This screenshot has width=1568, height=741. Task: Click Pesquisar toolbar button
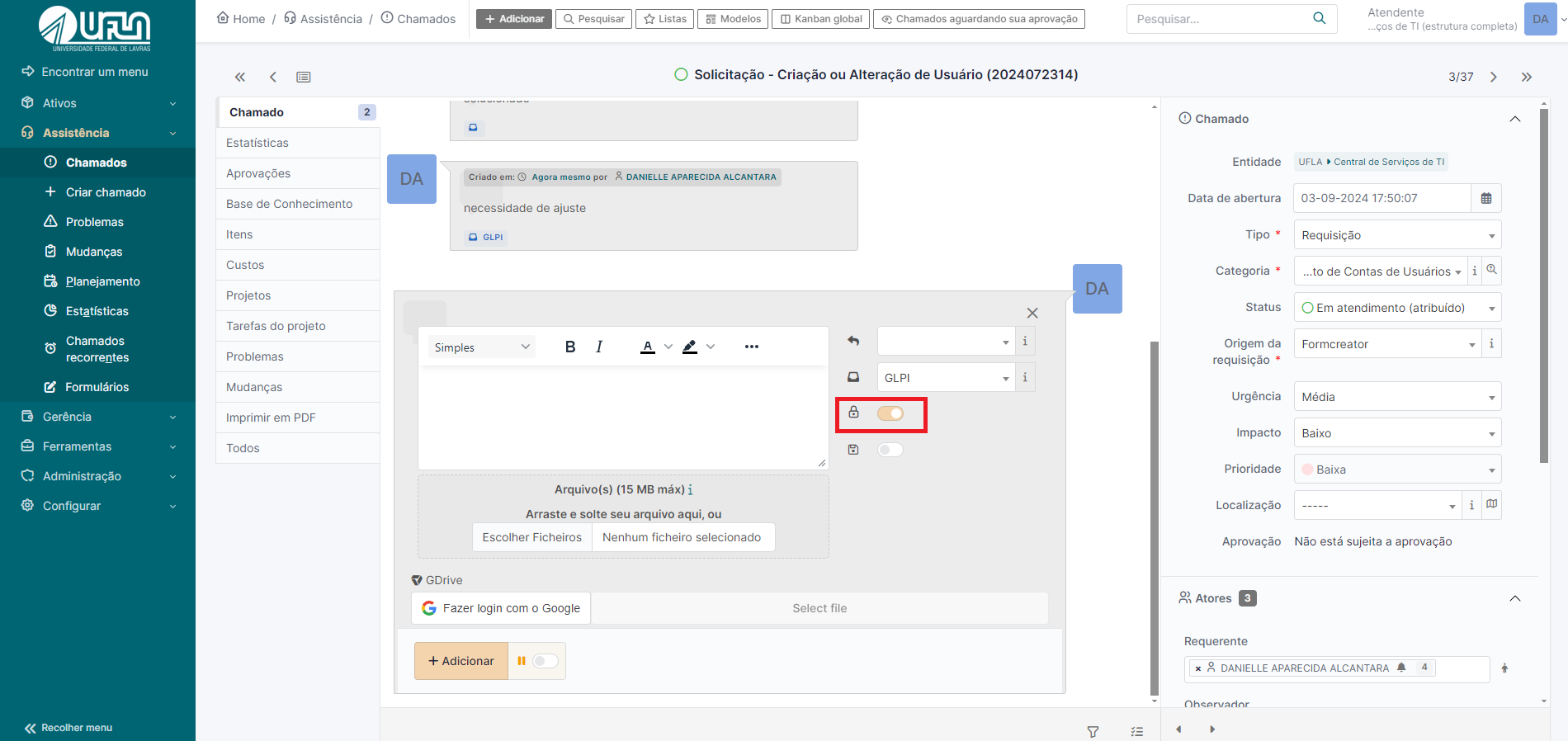pos(594,19)
